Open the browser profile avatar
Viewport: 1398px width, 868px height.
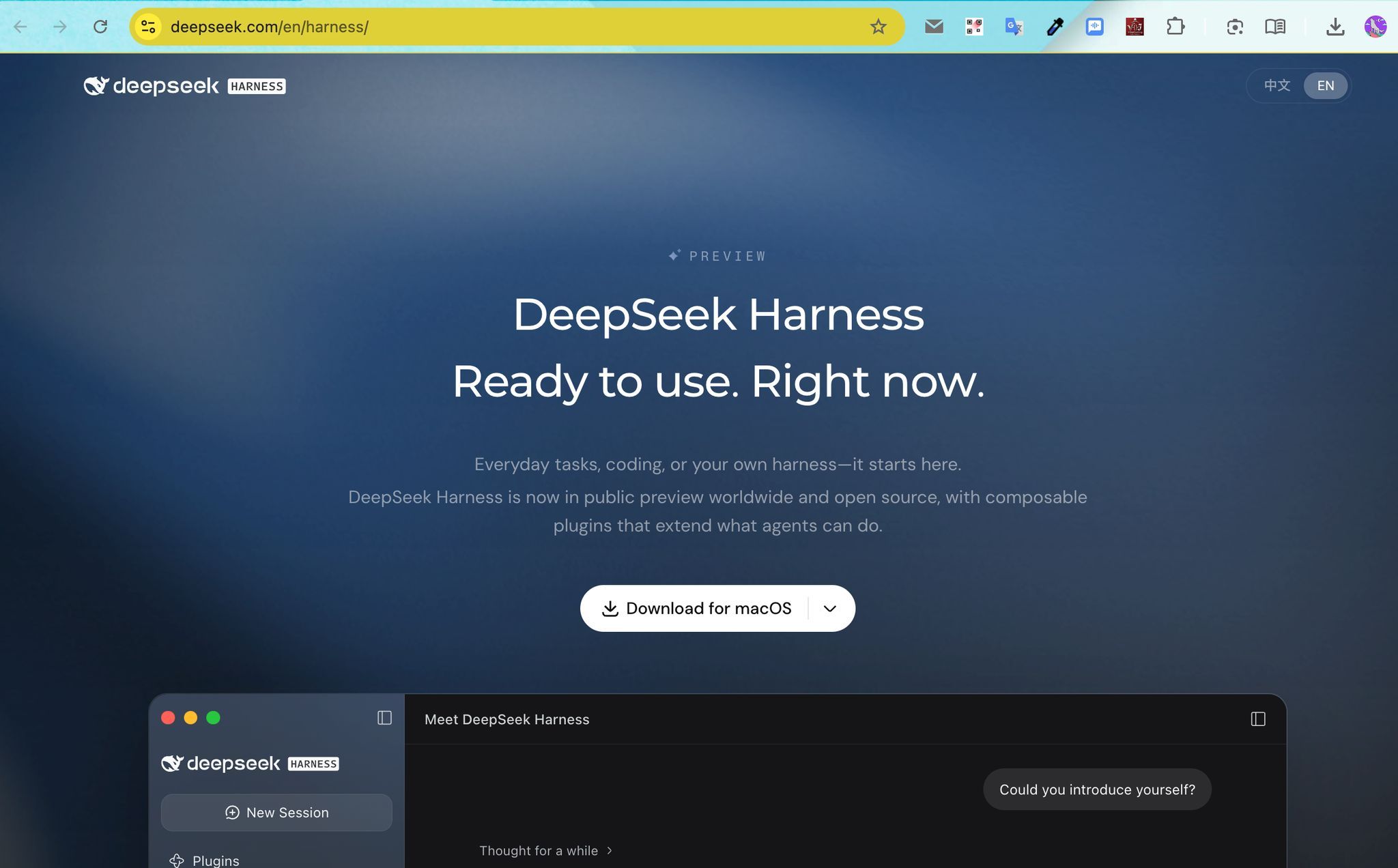click(x=1375, y=27)
